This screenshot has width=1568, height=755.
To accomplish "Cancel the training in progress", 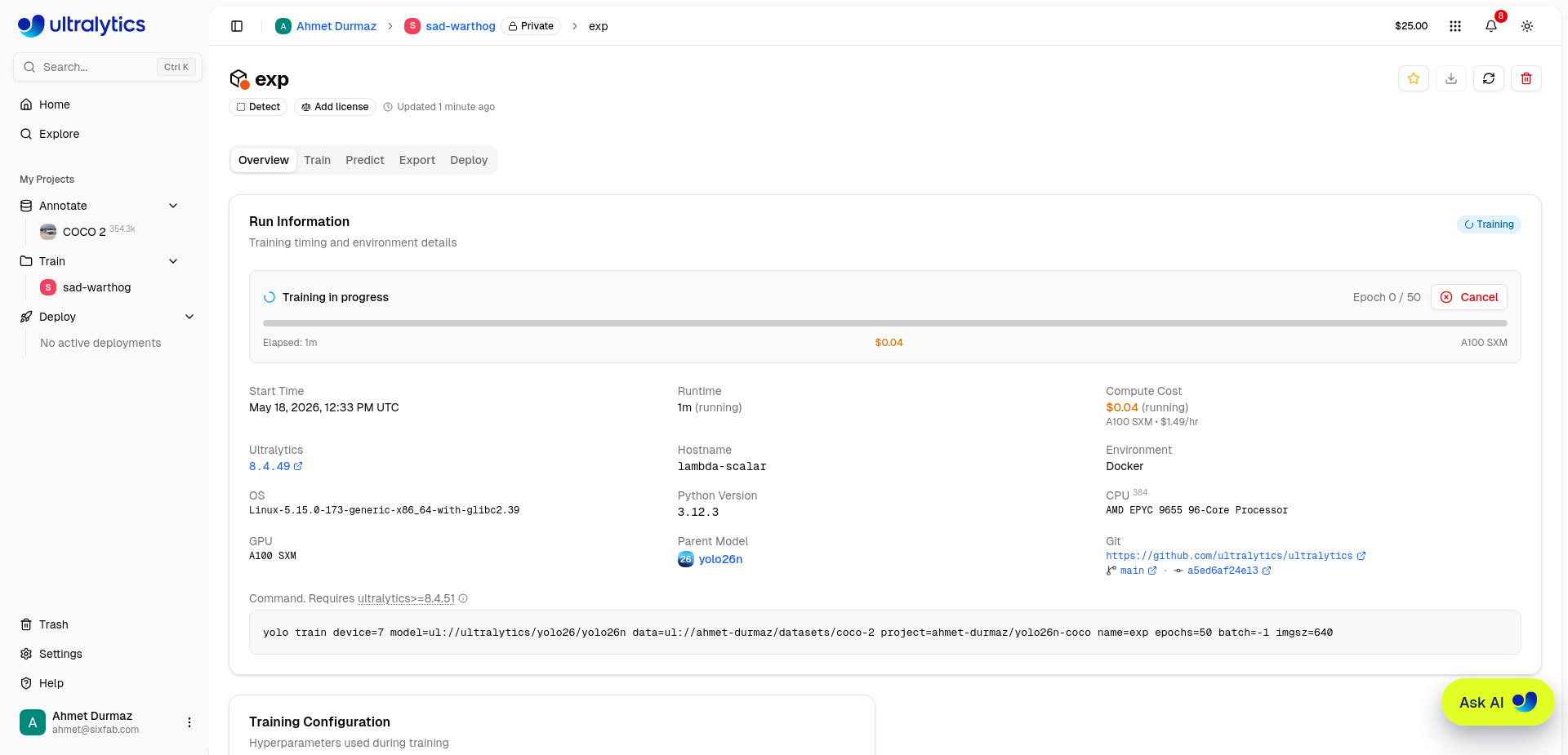I will tap(1468, 297).
